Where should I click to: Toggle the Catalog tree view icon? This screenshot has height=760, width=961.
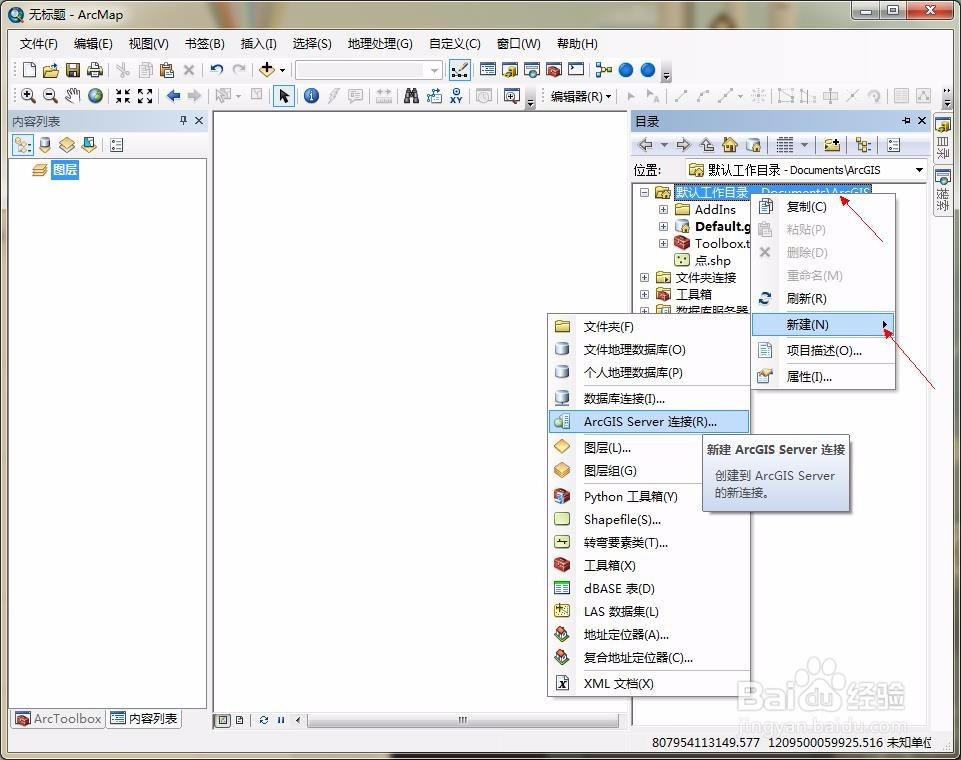pyautogui.click(x=863, y=145)
